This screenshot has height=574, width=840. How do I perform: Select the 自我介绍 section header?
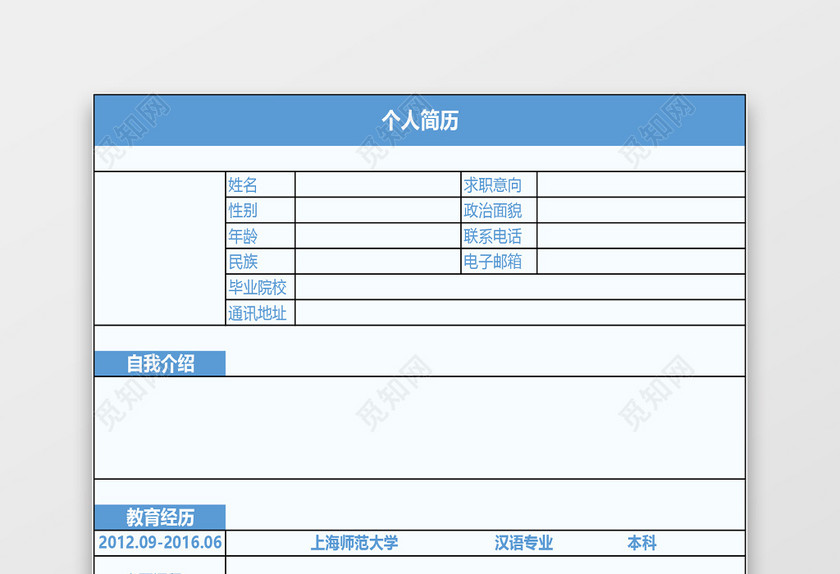pyautogui.click(x=160, y=363)
